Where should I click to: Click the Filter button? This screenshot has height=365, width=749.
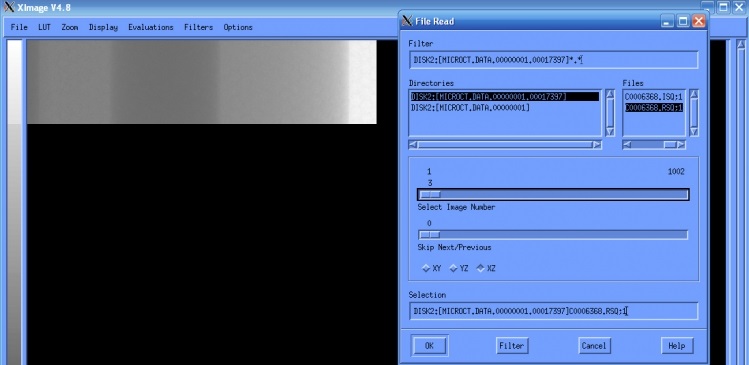point(512,345)
